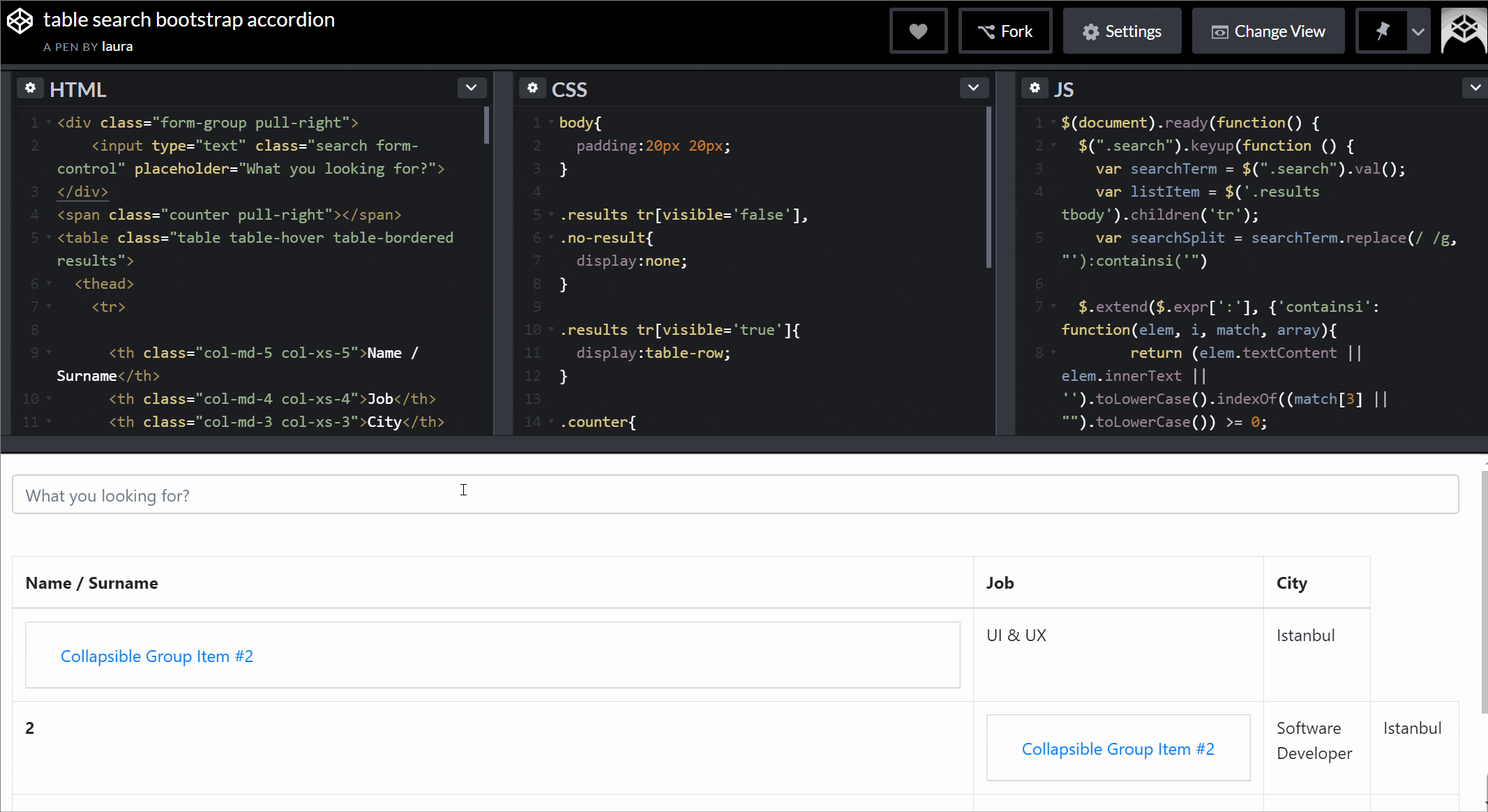Focus the 'What you looking for?' search field
This screenshot has height=812, width=1488.
pyautogui.click(x=735, y=495)
